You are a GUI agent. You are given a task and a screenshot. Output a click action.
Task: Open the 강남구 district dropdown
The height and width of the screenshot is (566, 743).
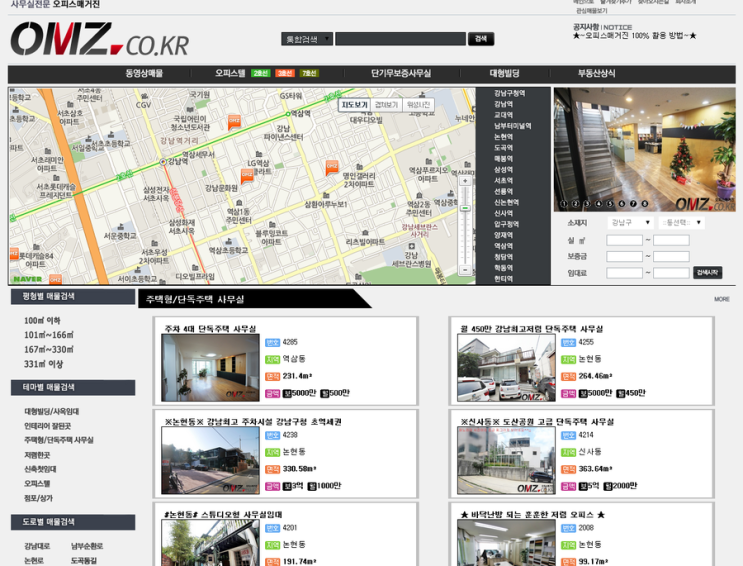[630, 222]
